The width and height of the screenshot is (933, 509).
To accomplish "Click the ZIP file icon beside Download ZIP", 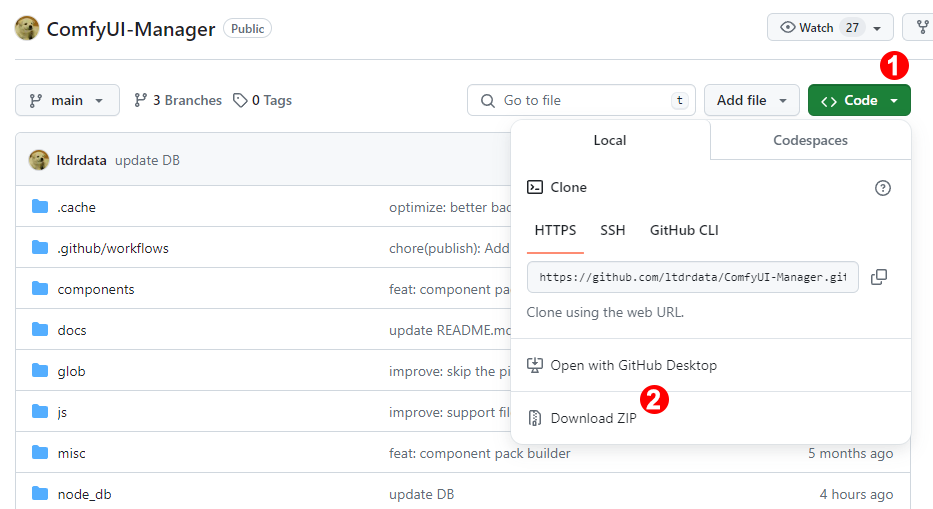I will pyautogui.click(x=534, y=418).
